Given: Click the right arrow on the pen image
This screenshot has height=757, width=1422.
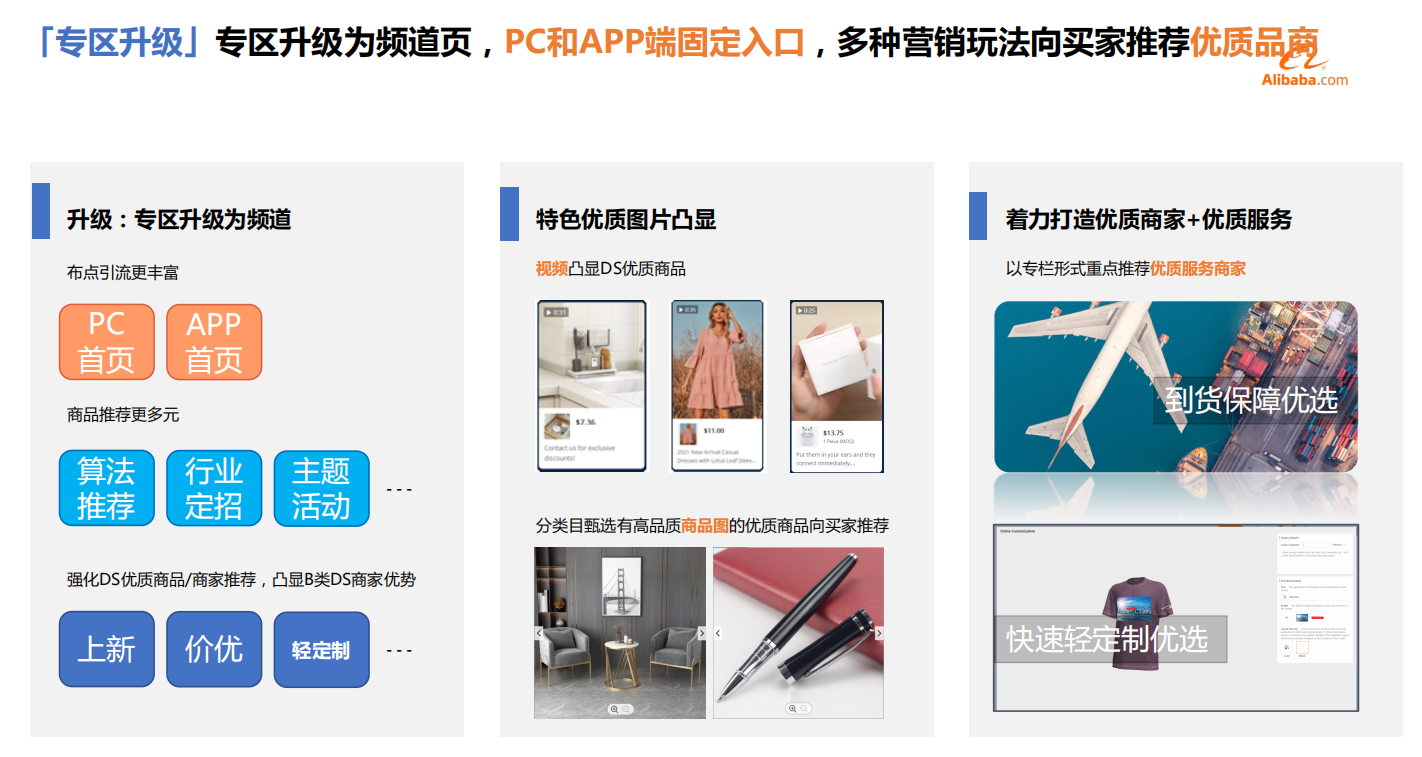Looking at the screenshot, I should coord(879,633).
